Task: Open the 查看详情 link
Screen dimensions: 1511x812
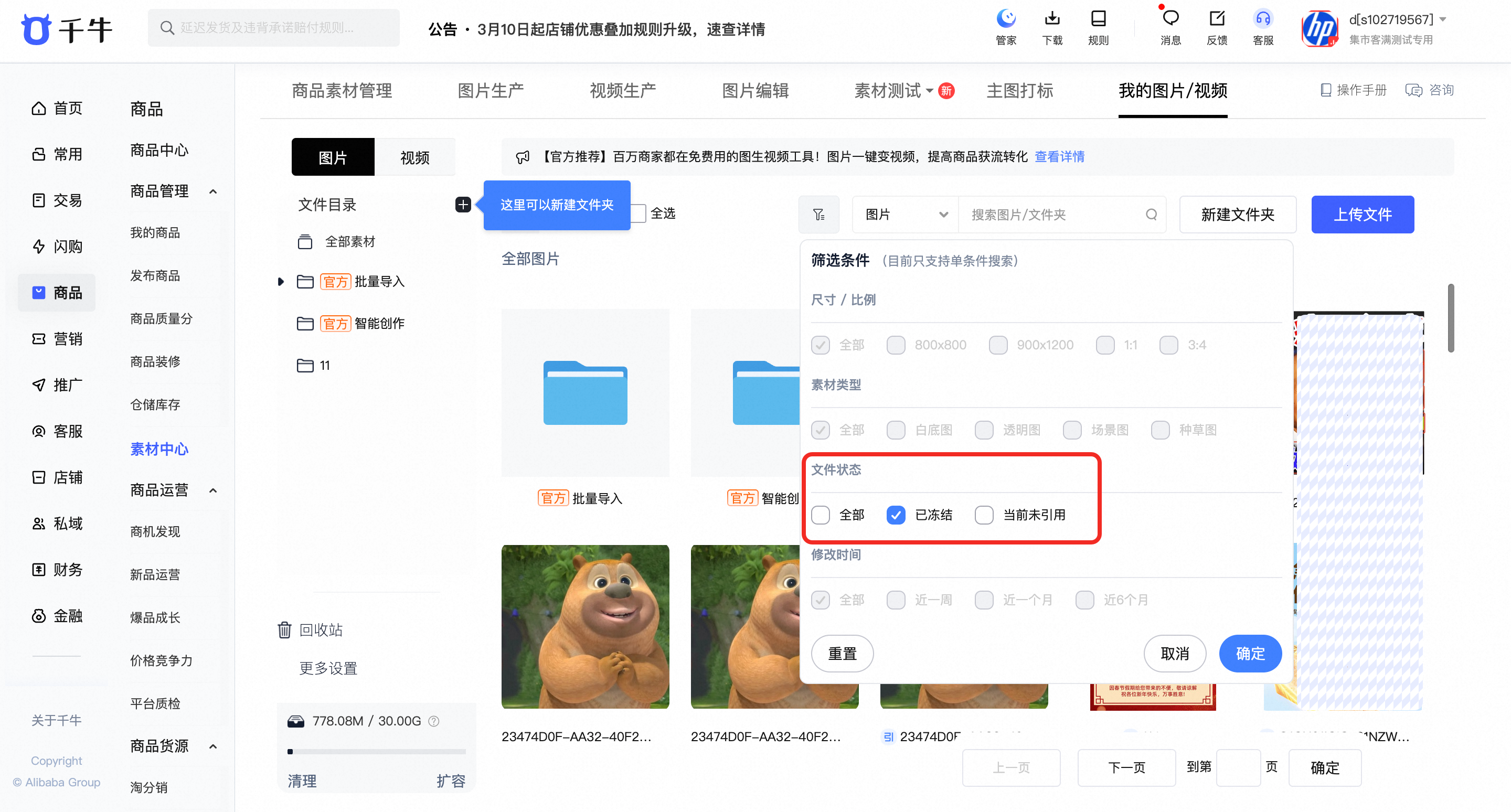Action: (1059, 156)
